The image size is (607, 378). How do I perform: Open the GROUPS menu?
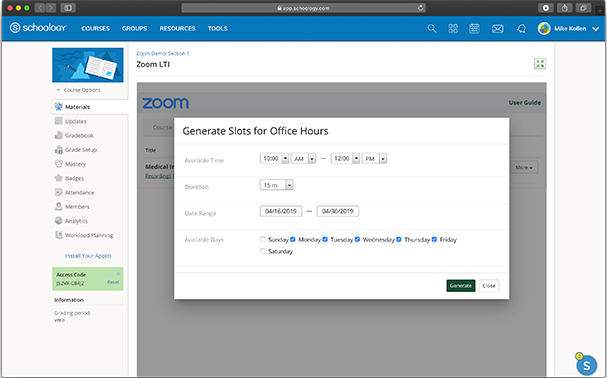pos(134,28)
